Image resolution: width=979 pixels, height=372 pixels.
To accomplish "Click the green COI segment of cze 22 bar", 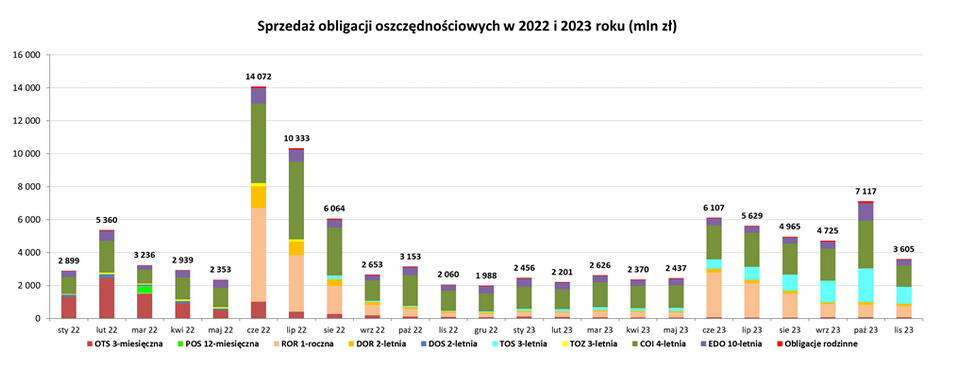I will coord(258,143).
